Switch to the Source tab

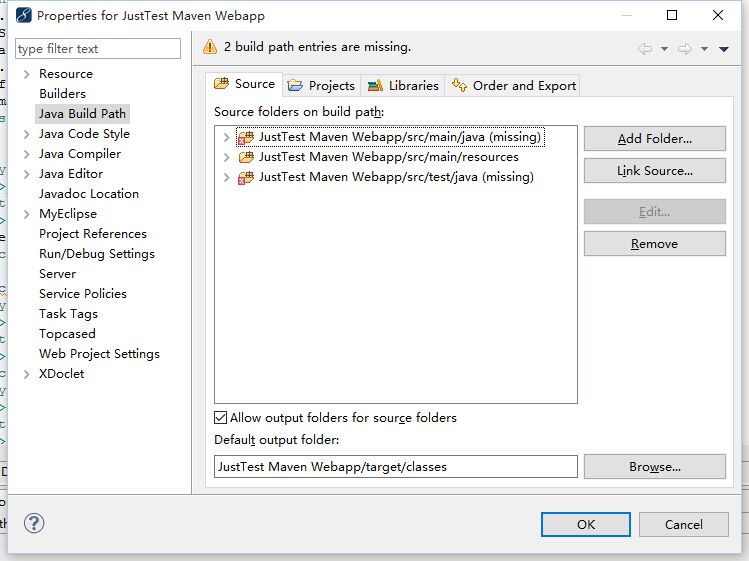coord(245,84)
